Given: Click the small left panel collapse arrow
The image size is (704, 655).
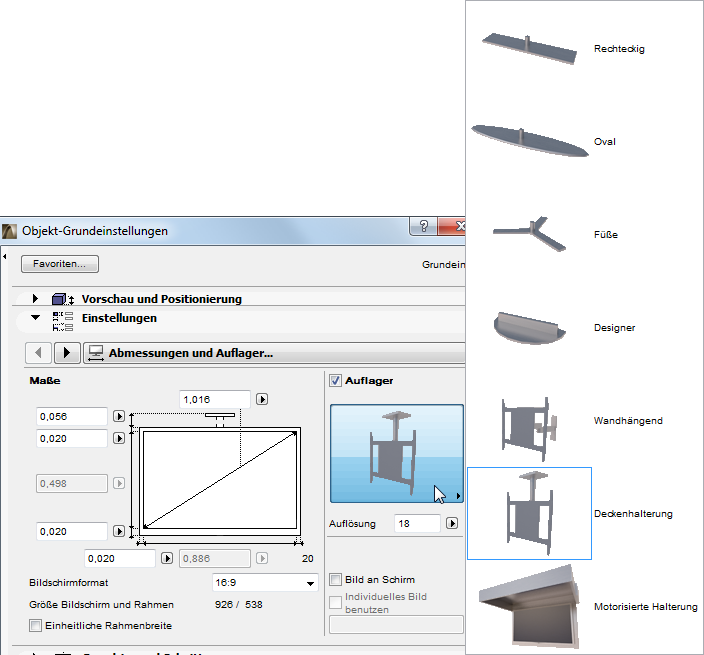Looking at the screenshot, I should point(4,257).
